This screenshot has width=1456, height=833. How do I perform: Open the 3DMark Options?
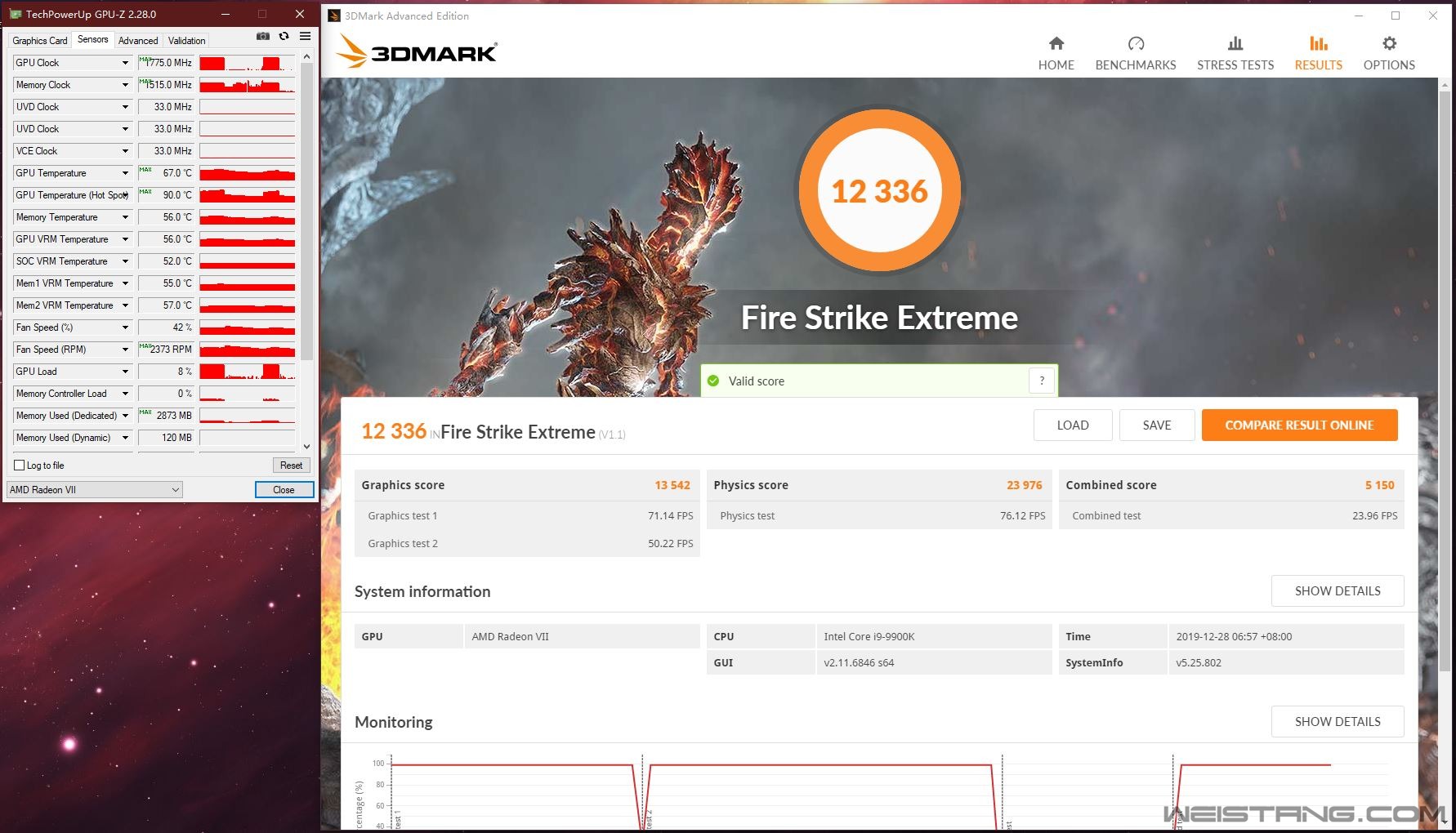click(1389, 54)
